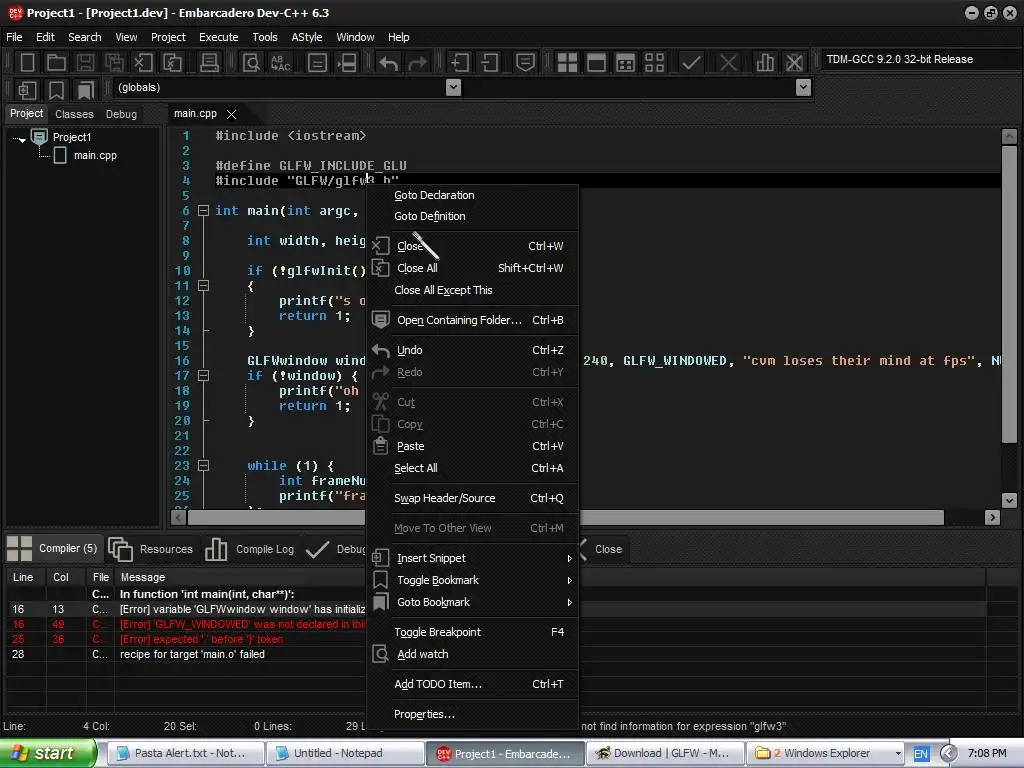Collapse the code fold at line 6
Viewport: 1024px width, 768px height.
click(x=203, y=211)
